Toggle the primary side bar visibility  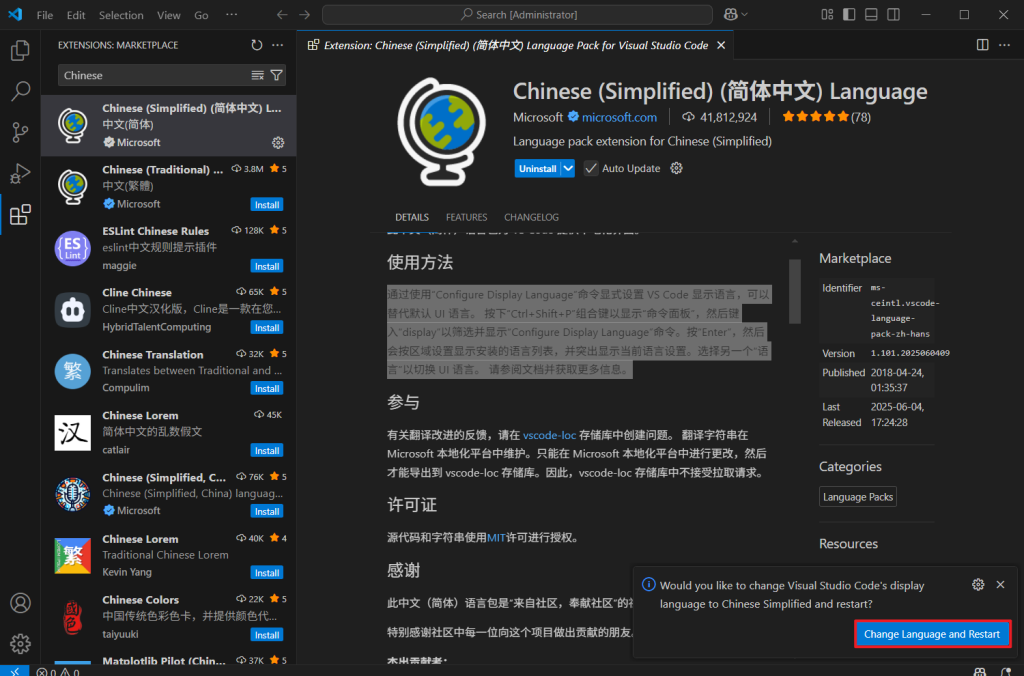849,14
